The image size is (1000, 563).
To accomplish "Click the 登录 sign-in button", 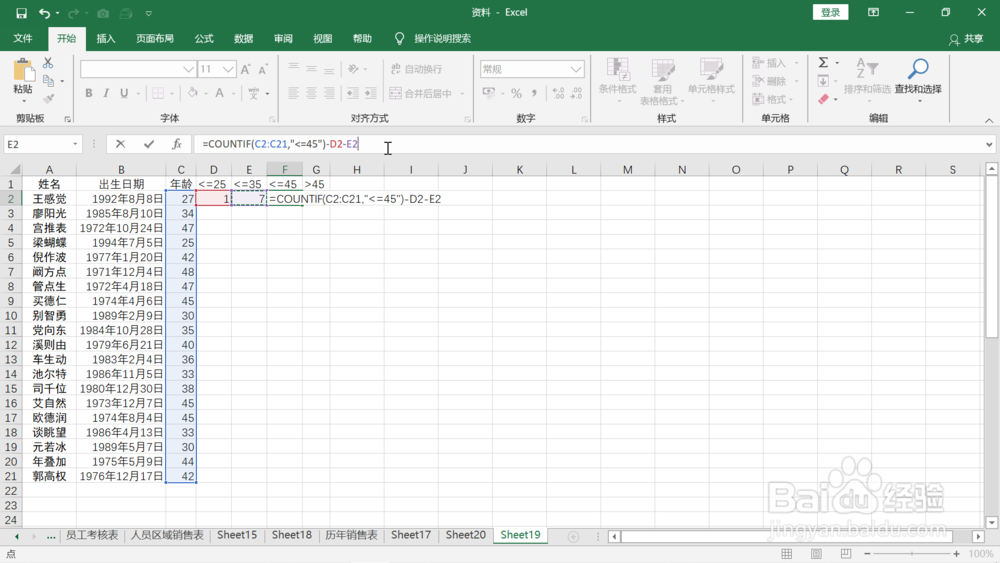I will tap(830, 13).
